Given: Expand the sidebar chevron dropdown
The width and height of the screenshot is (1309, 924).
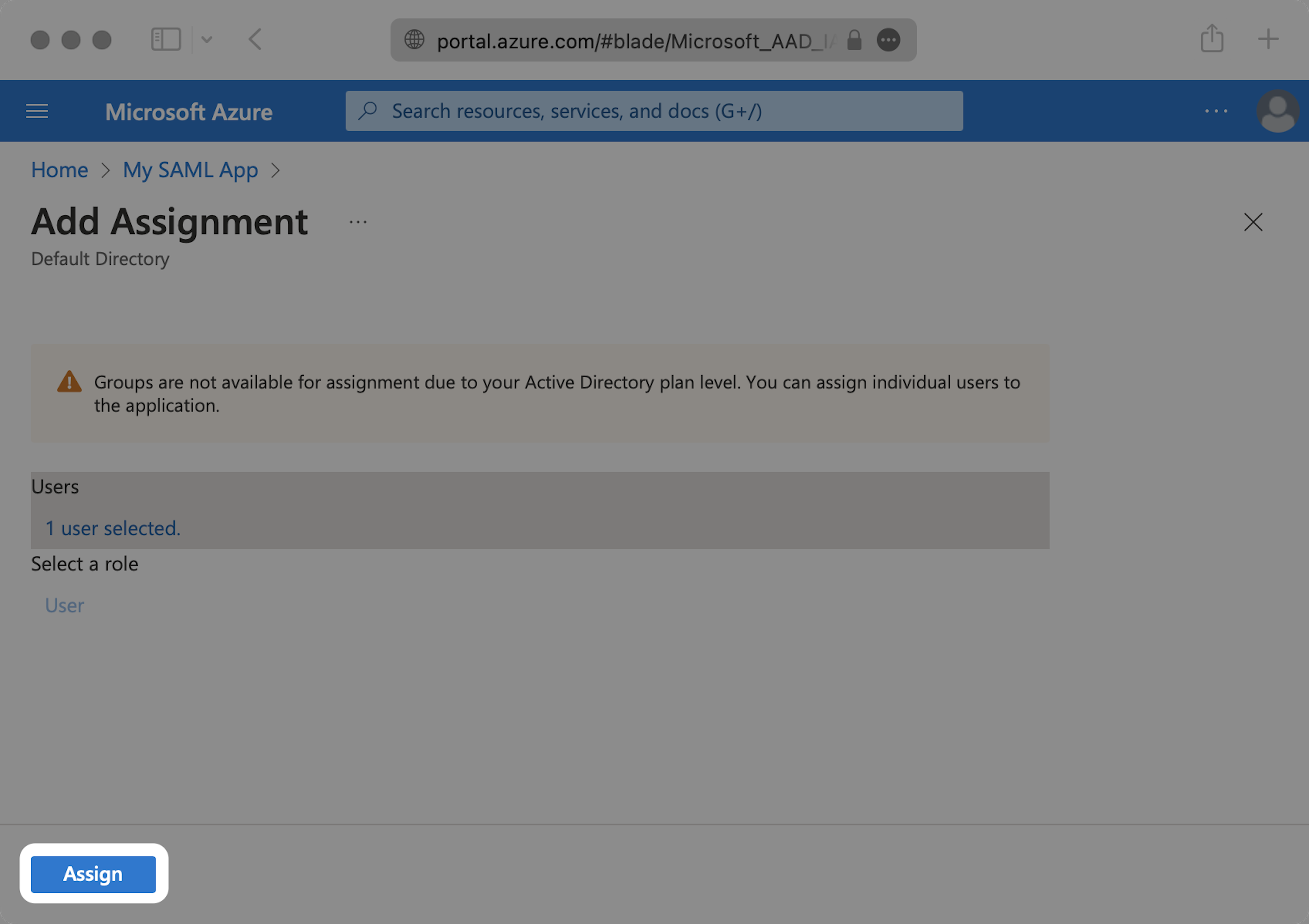Looking at the screenshot, I should (x=207, y=40).
